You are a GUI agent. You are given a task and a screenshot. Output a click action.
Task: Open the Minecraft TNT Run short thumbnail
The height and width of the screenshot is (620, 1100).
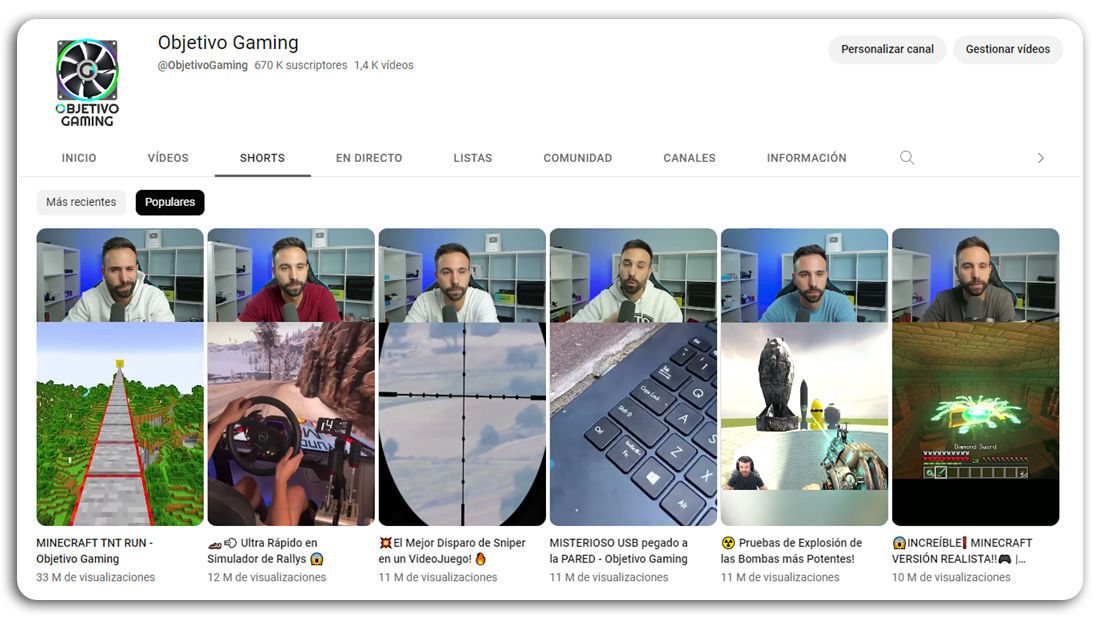pos(120,377)
